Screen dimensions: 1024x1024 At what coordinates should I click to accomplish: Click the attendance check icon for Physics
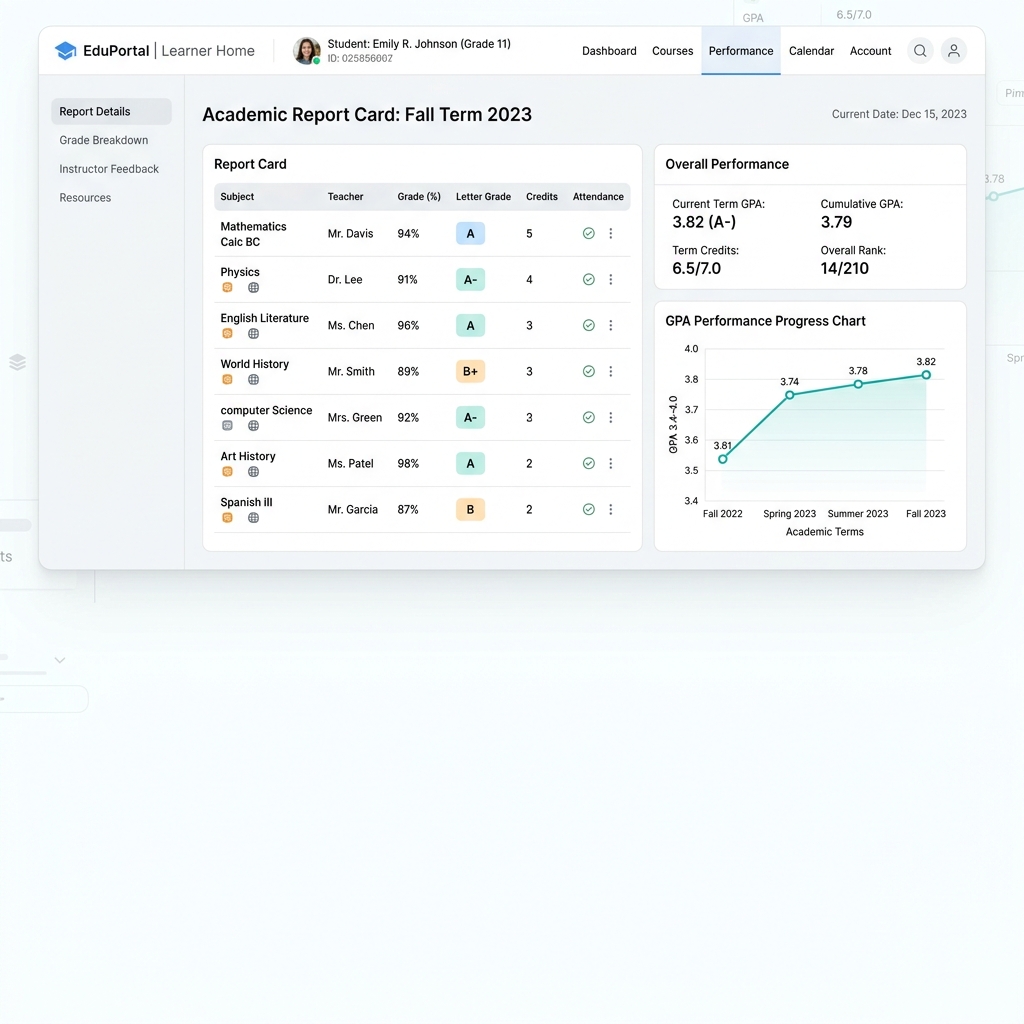coord(588,280)
